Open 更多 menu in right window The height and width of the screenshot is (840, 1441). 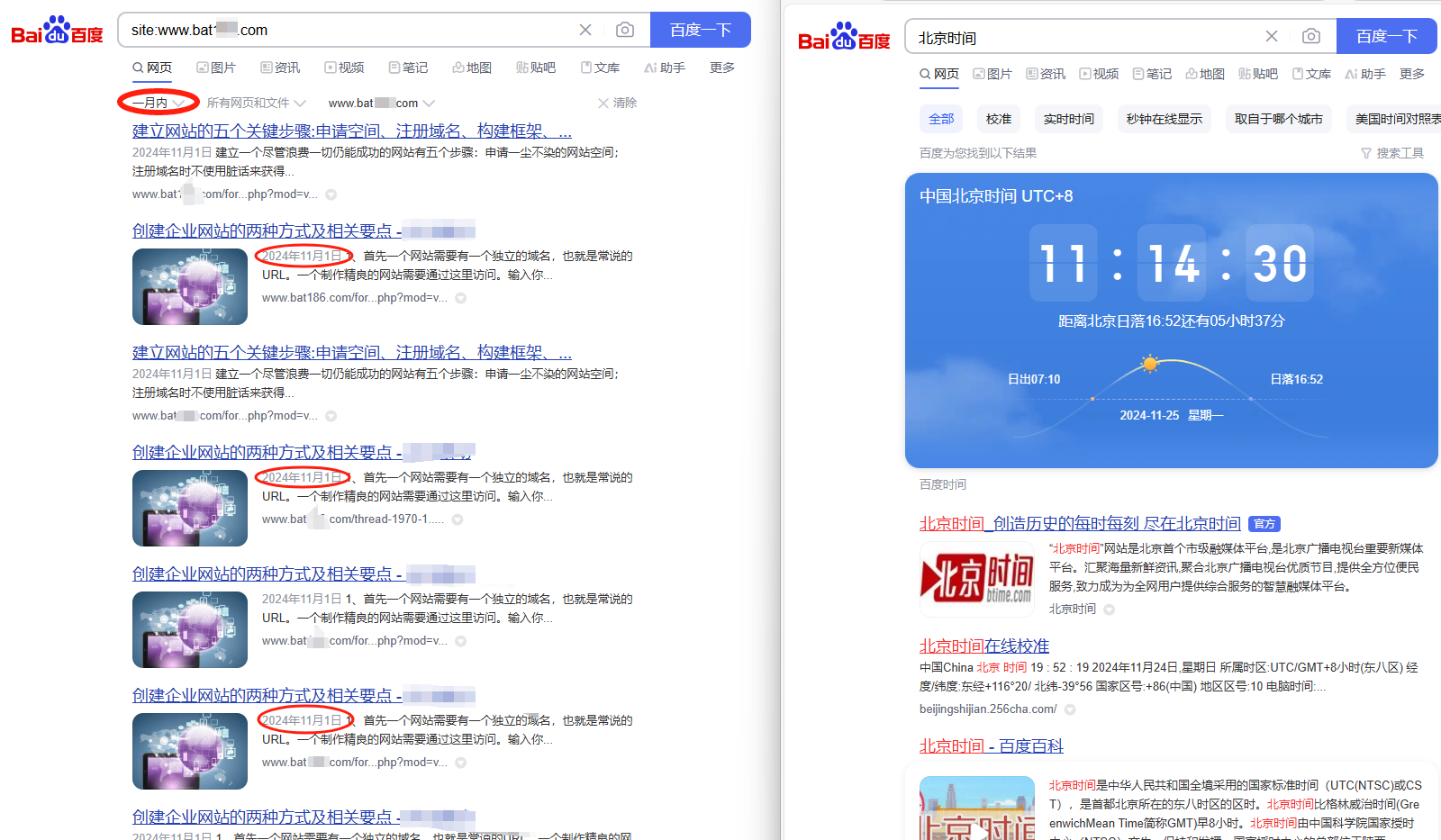pyautogui.click(x=1412, y=74)
